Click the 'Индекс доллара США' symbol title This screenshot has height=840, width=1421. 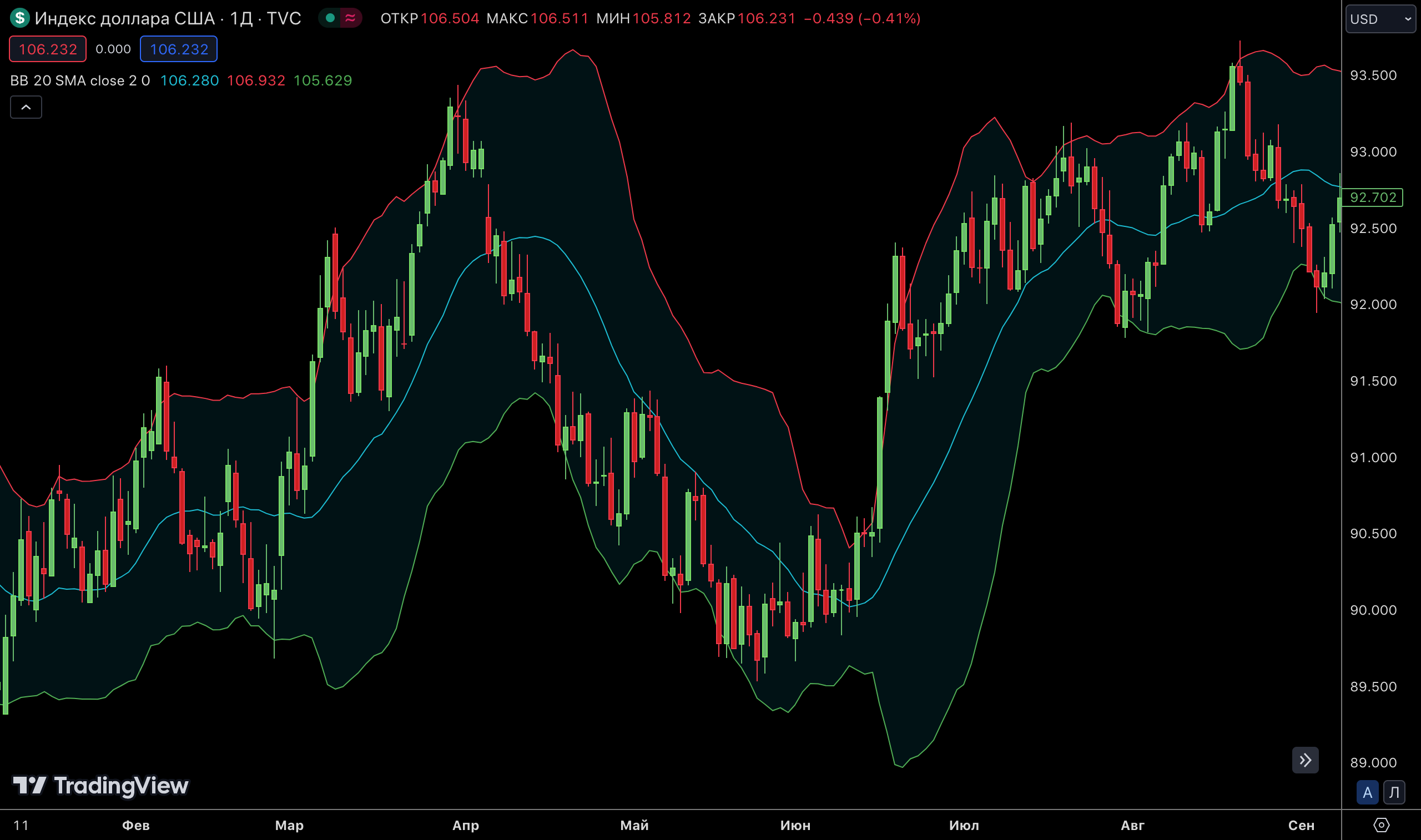pos(124,18)
